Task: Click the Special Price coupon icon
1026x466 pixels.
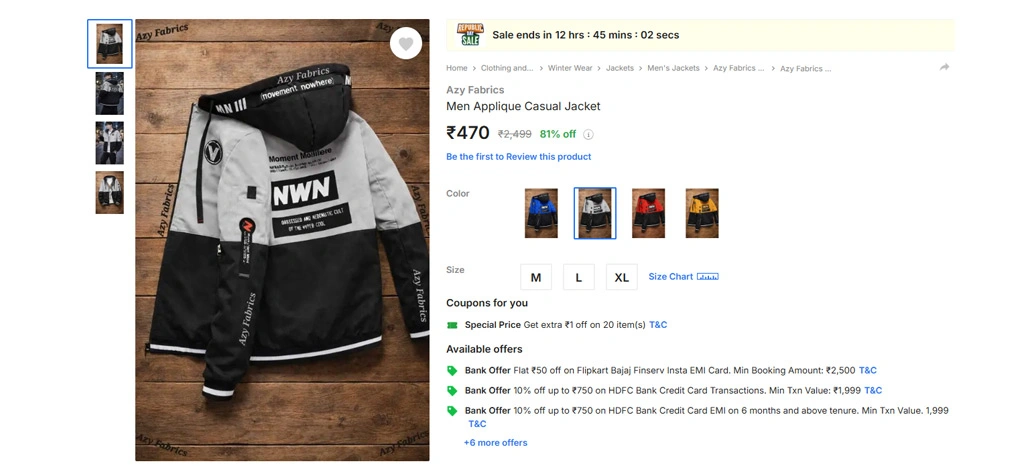Action: click(452, 325)
